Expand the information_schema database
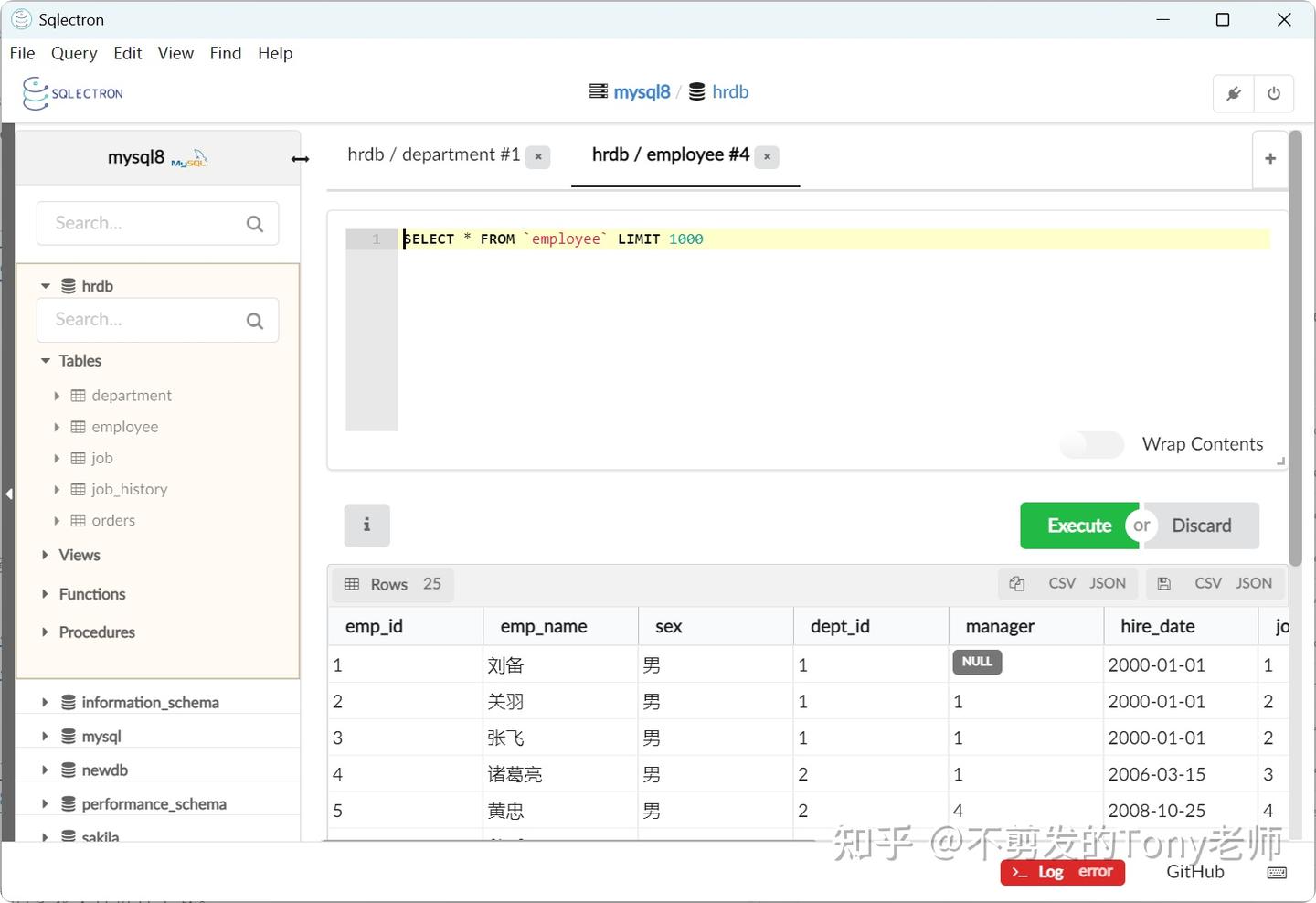 (x=45, y=703)
